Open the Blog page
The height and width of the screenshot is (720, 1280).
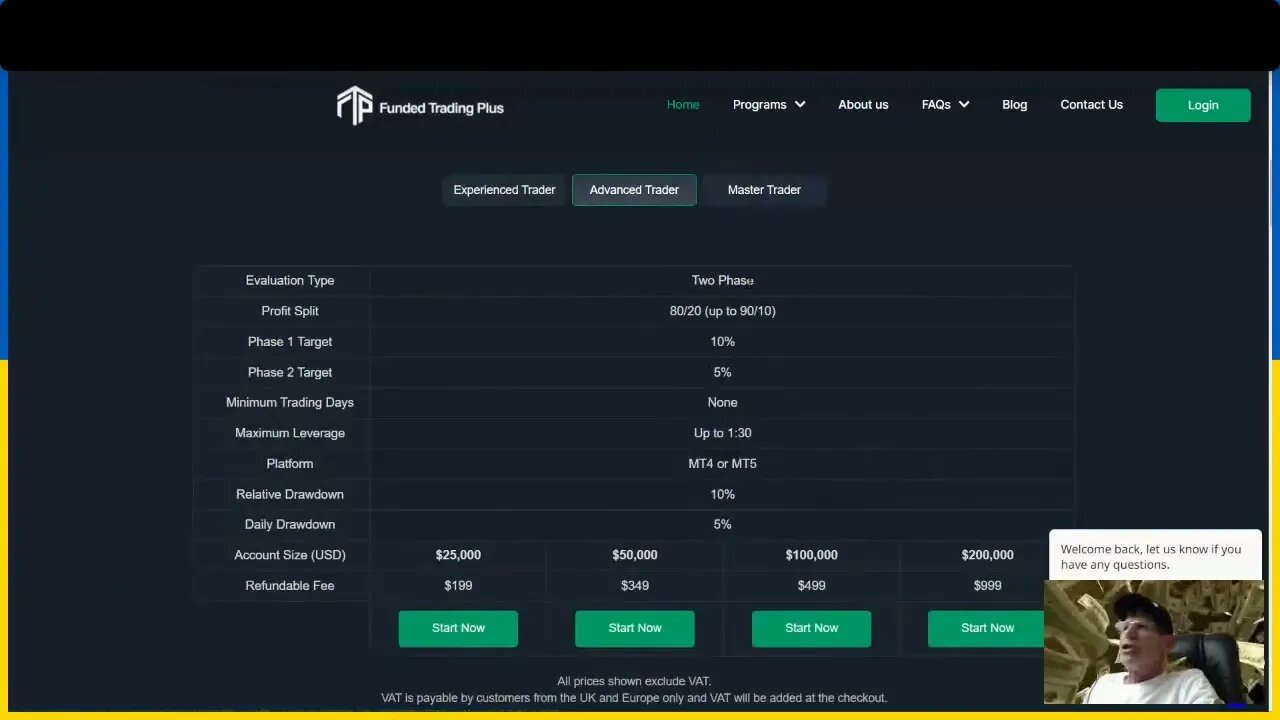tap(1014, 104)
